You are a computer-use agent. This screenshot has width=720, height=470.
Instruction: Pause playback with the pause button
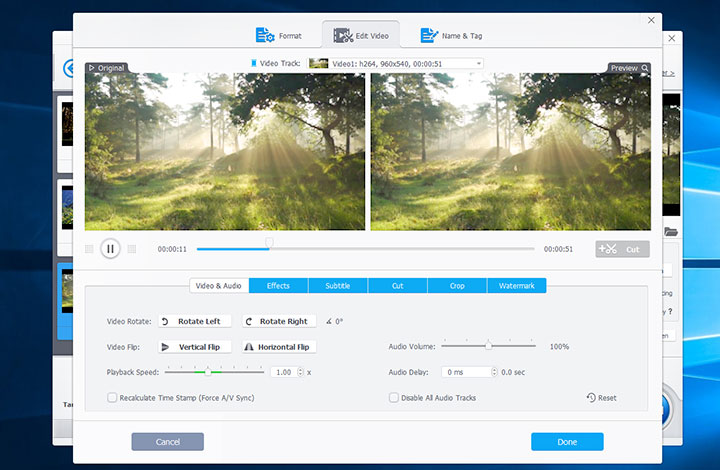pyautogui.click(x=110, y=249)
